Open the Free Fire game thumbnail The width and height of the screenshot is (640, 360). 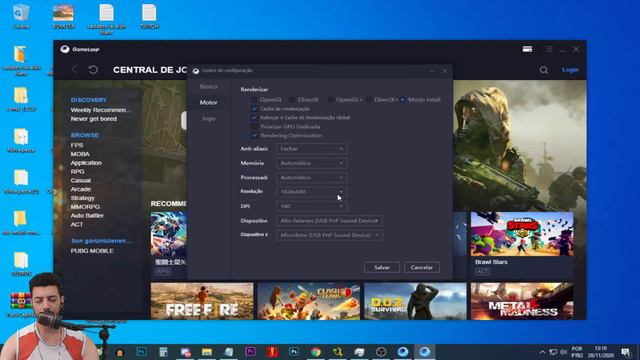coord(202,301)
